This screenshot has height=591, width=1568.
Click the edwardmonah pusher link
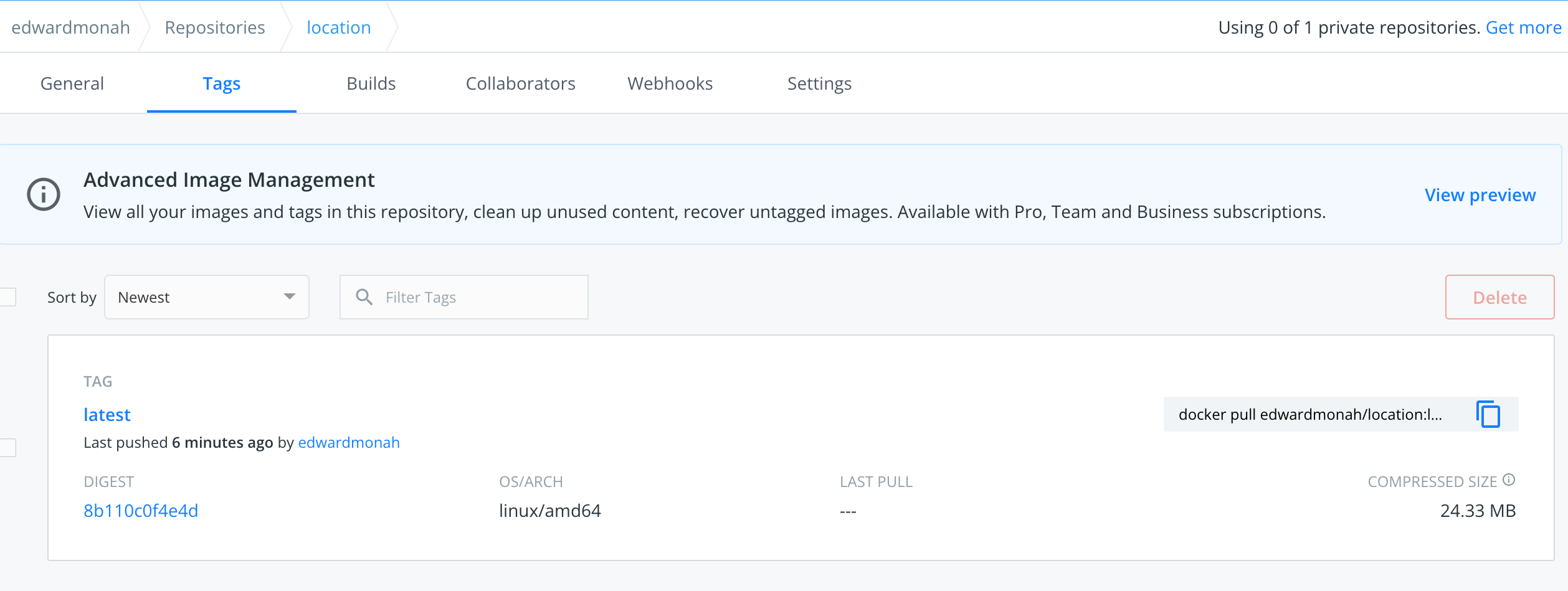349,442
